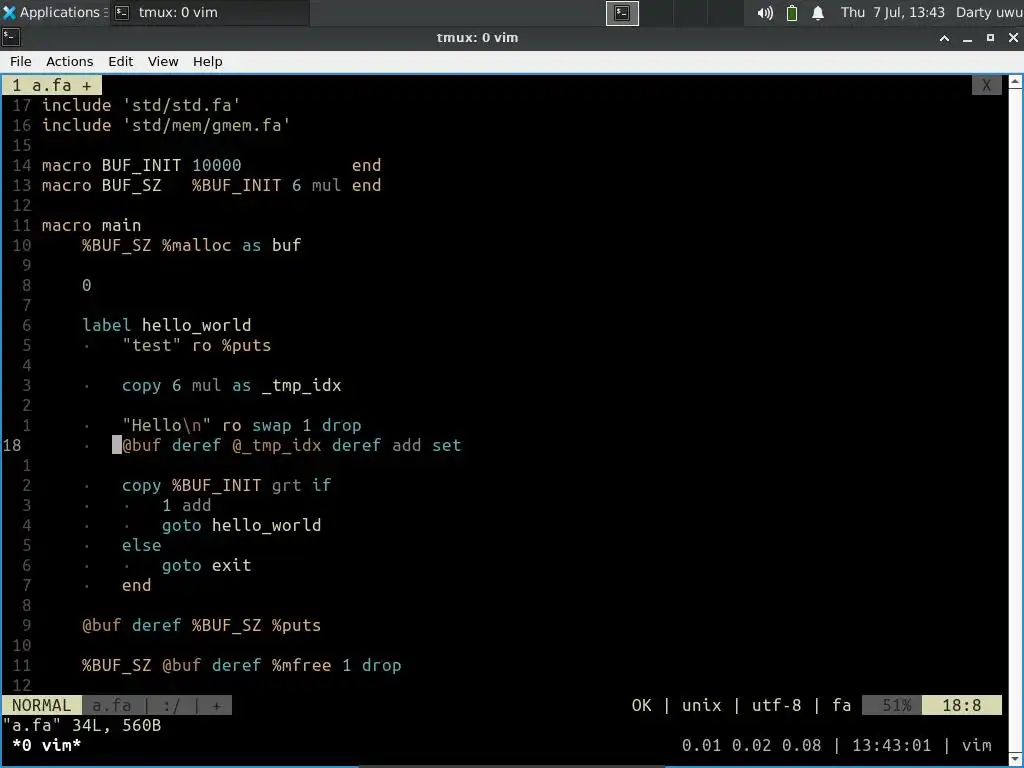Open the File menu
Image resolution: width=1024 pixels, height=768 pixels.
[20, 61]
